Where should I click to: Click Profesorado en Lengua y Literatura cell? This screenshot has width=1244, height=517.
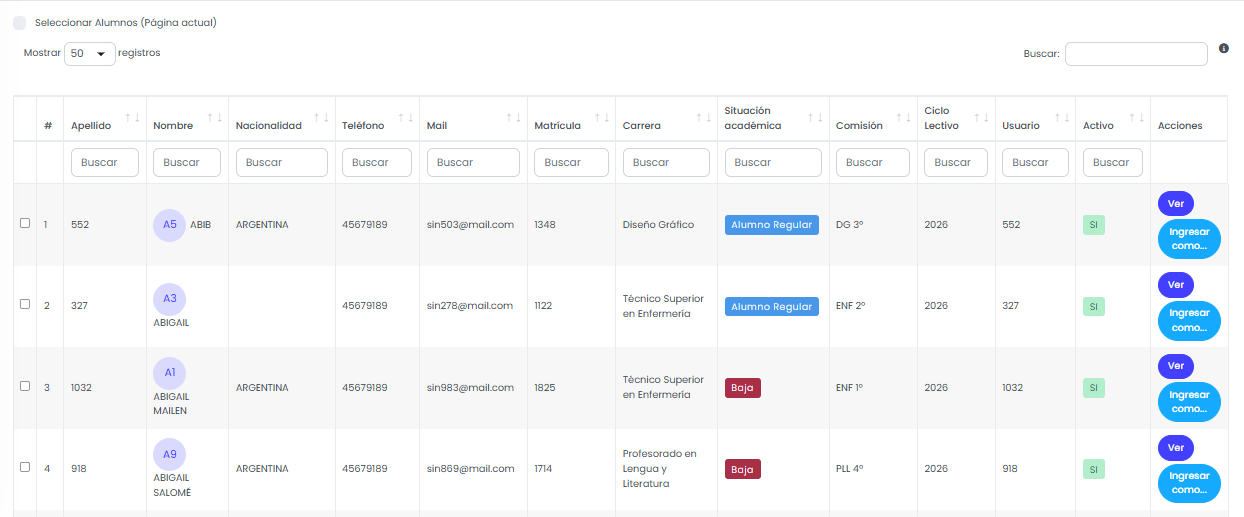point(660,468)
